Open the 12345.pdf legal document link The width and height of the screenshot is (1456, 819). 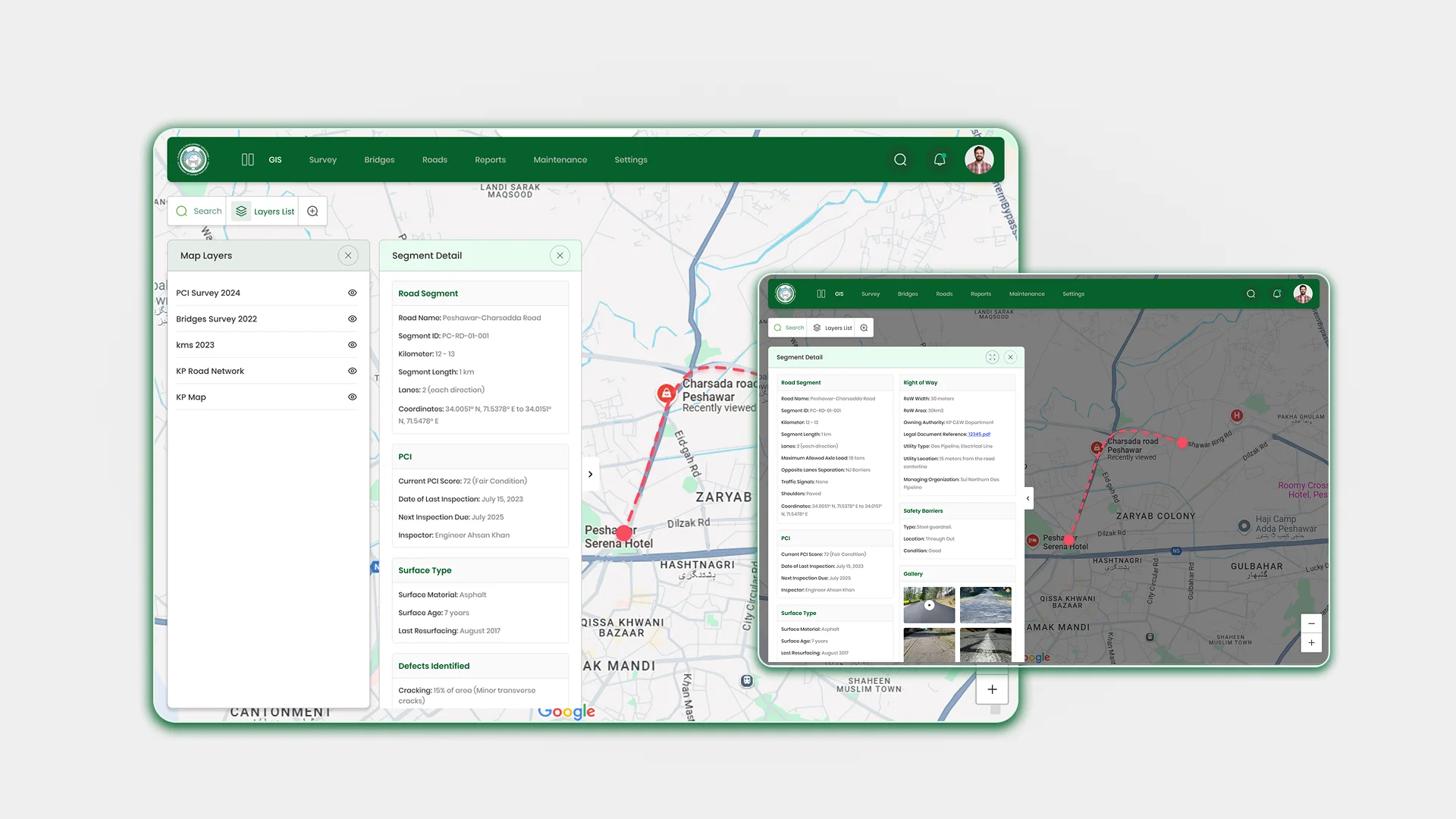point(979,435)
